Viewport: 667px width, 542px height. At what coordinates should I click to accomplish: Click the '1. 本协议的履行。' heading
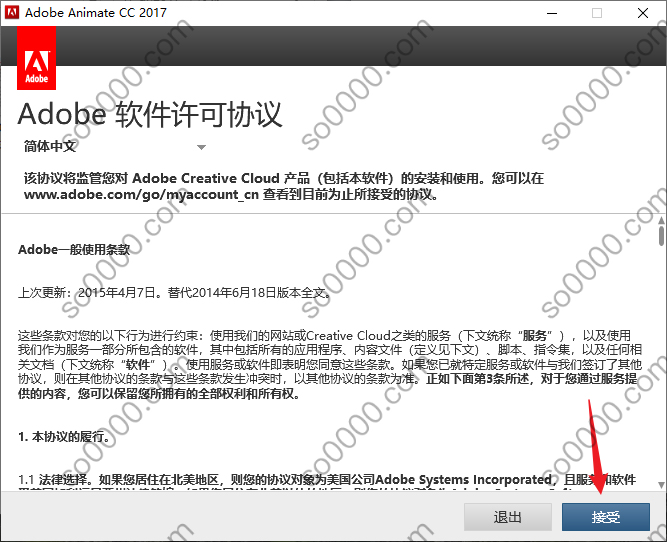64,436
